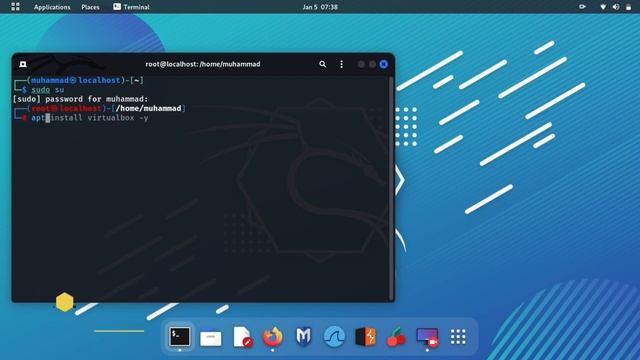Open the Terminal menu in top bar
This screenshot has width=640, height=360.
click(131, 7)
